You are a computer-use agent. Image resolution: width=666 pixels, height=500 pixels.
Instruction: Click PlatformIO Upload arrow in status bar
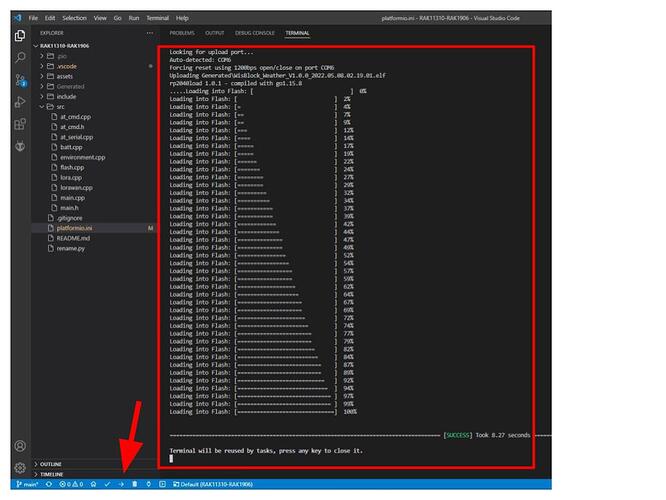click(120, 484)
